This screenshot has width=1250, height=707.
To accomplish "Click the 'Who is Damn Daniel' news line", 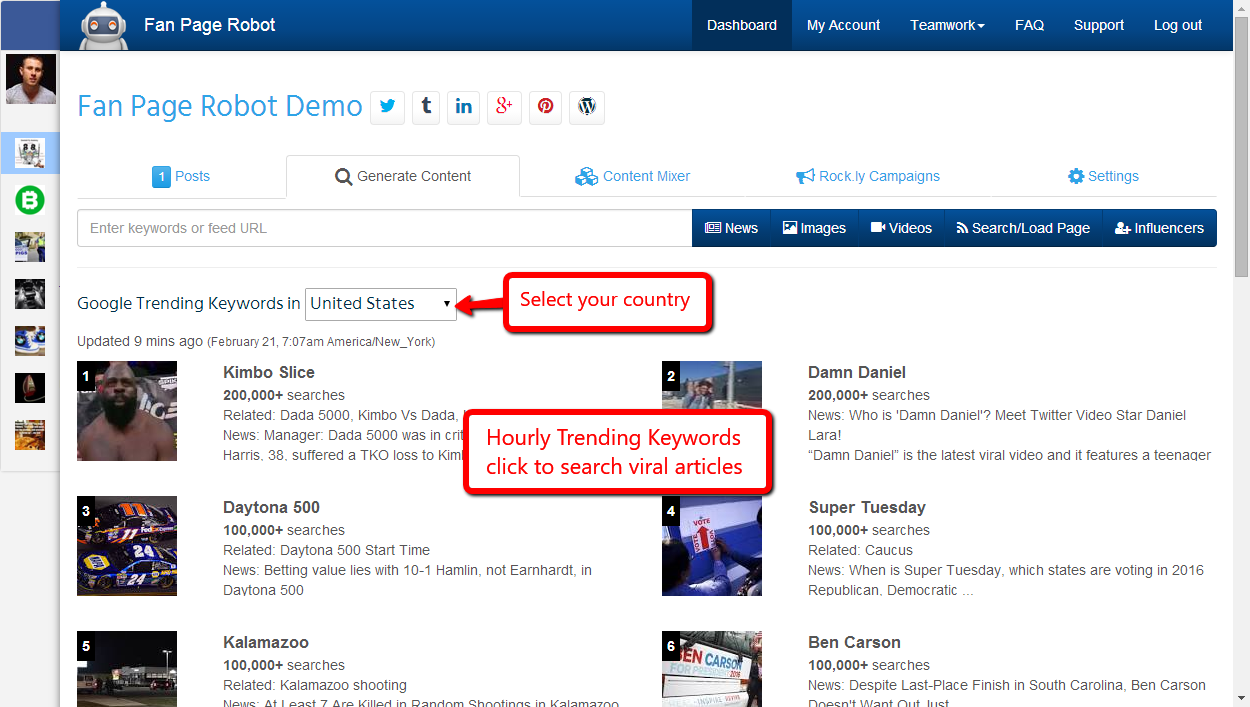I will (x=997, y=425).
